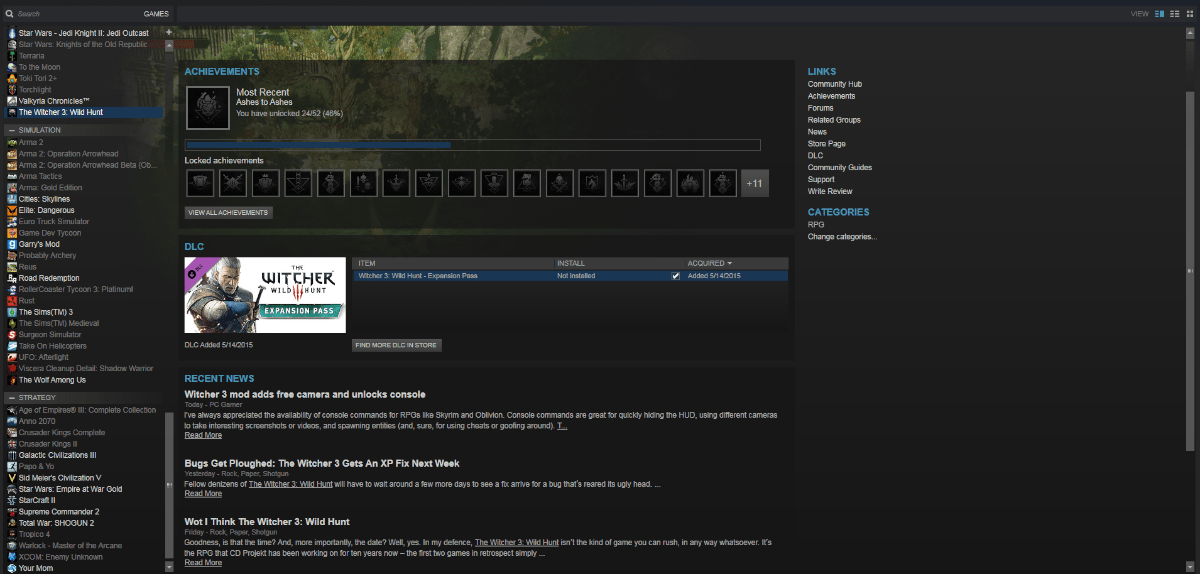
Task: Open the Support link
Action: coord(821,179)
